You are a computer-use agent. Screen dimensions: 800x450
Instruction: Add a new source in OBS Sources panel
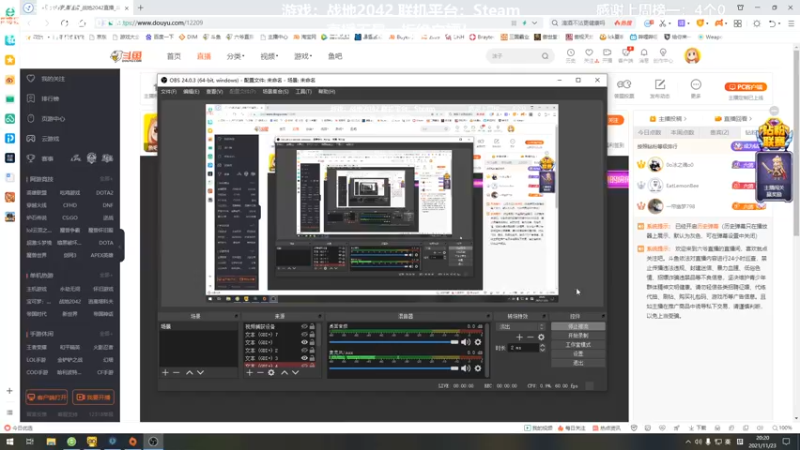(x=249, y=373)
